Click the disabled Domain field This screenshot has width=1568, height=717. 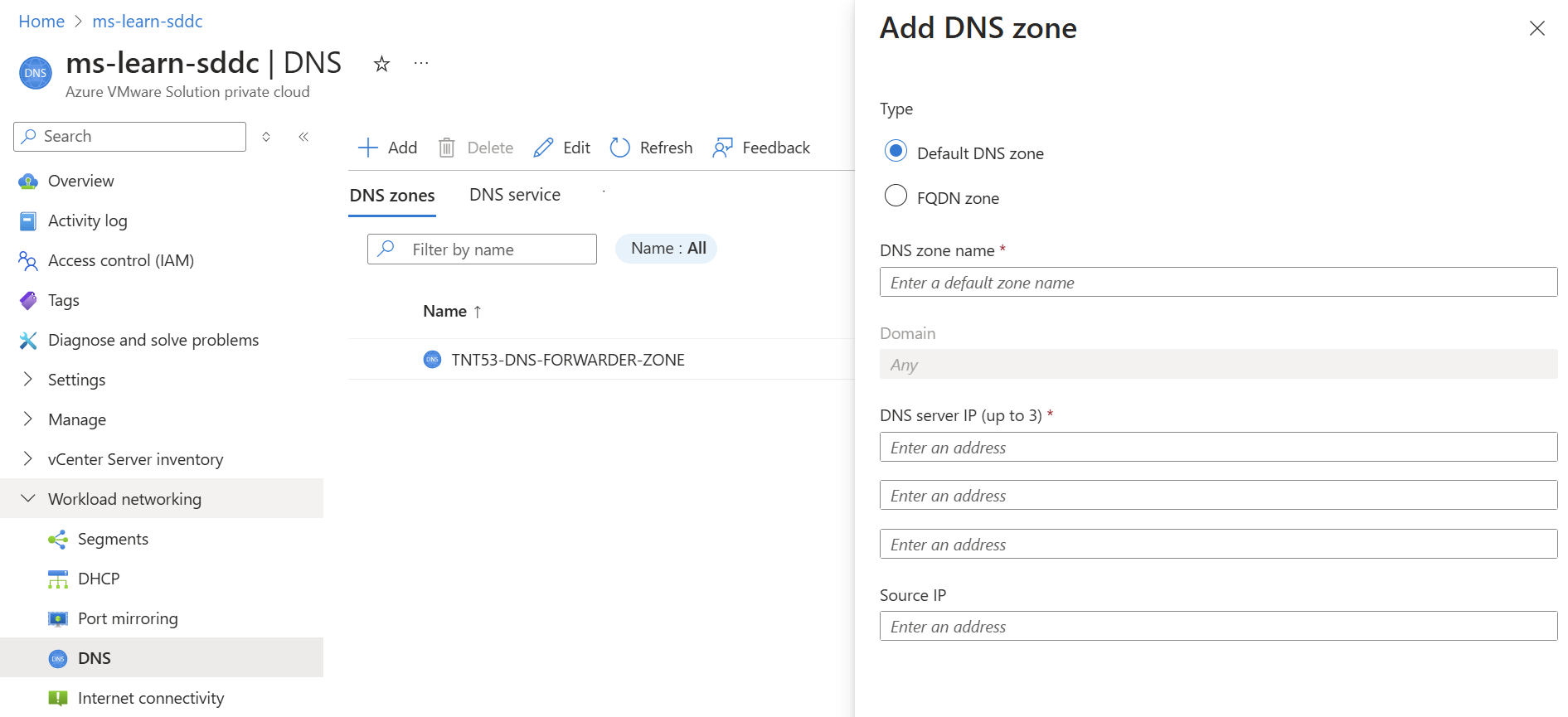coord(1218,364)
